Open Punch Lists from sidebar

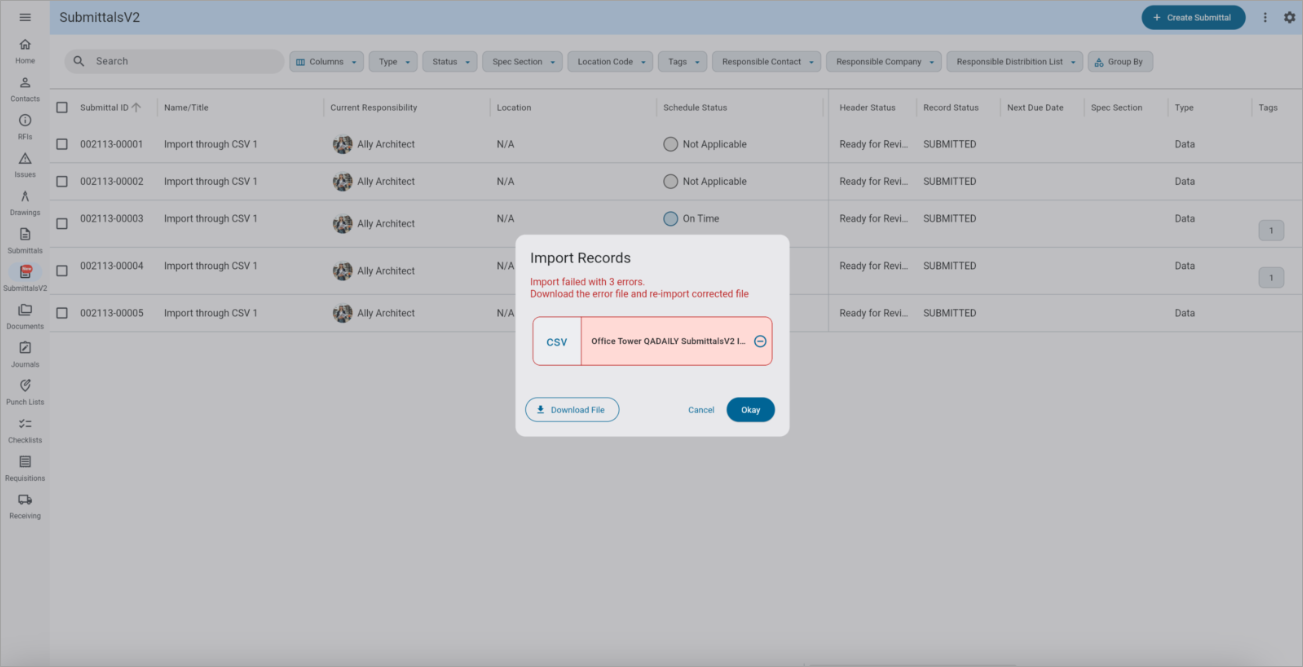tap(25, 393)
